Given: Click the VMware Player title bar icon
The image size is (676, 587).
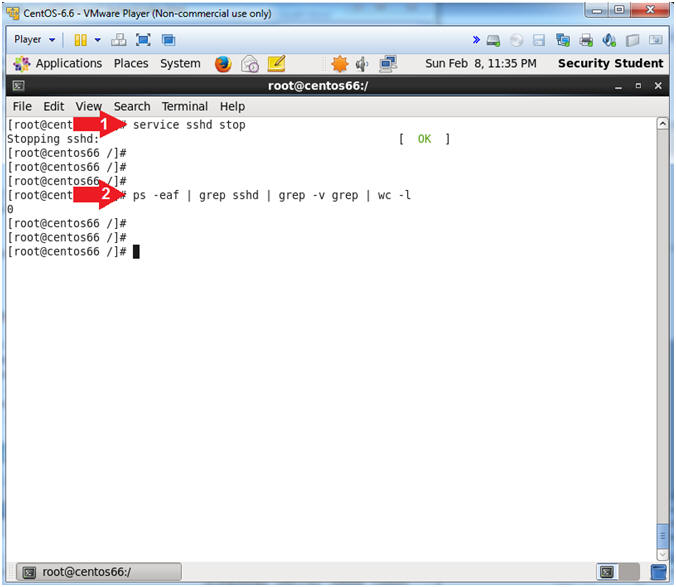Looking at the screenshot, I should pyautogui.click(x=13, y=13).
